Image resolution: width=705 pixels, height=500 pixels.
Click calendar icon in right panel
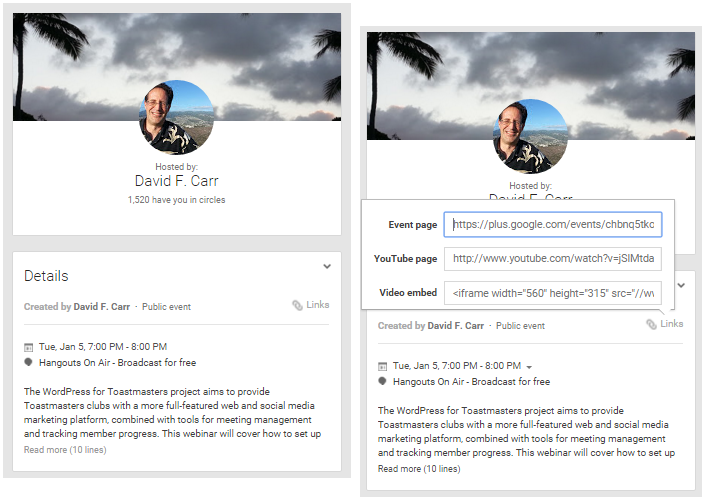[383, 366]
